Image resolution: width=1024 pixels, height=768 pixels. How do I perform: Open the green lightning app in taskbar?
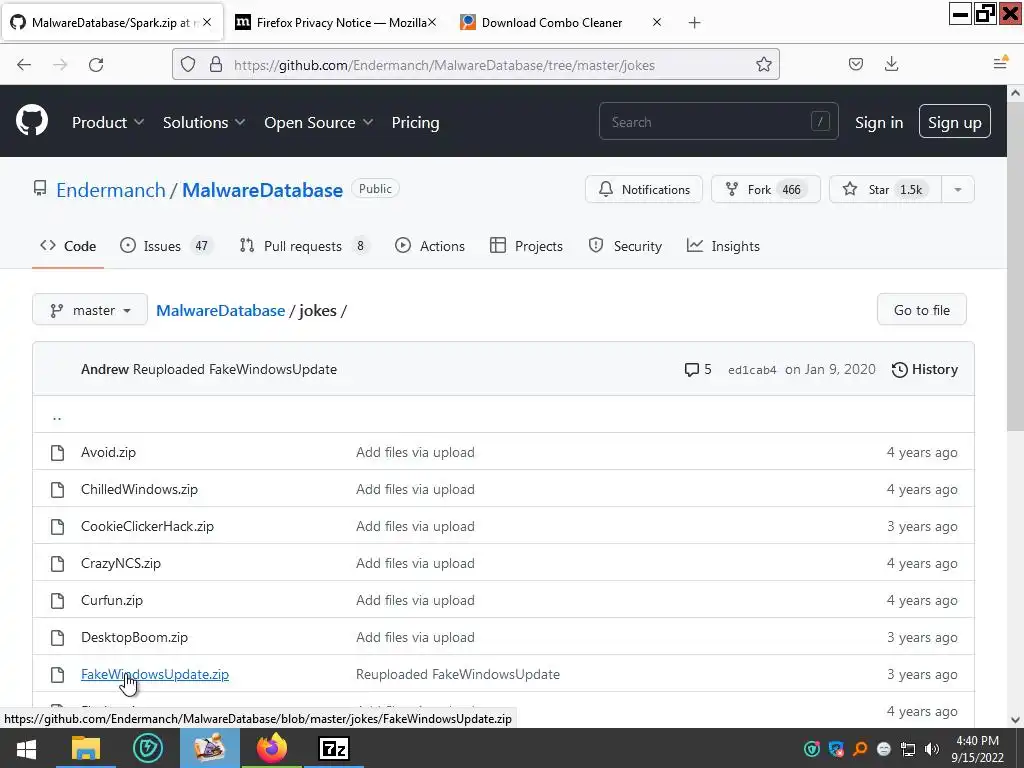click(x=148, y=748)
